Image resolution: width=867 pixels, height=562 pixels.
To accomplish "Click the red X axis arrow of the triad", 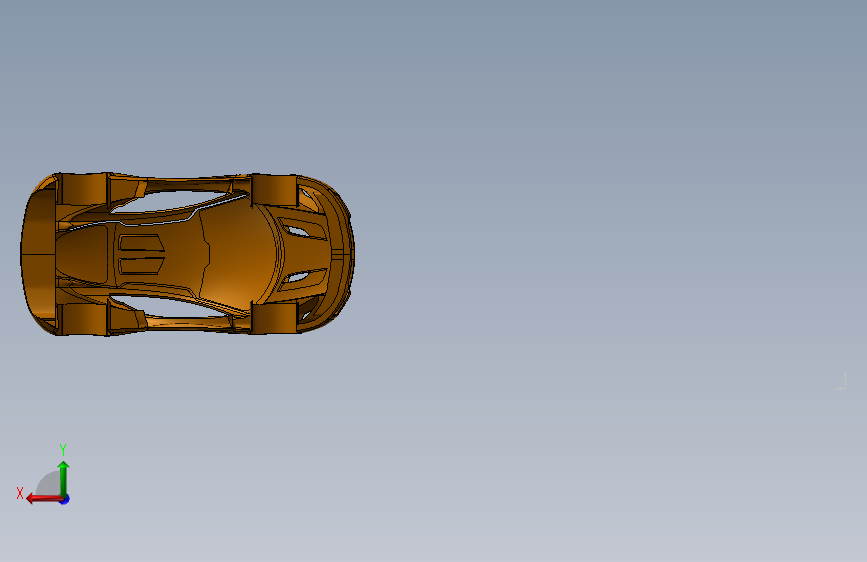I will click(44, 499).
